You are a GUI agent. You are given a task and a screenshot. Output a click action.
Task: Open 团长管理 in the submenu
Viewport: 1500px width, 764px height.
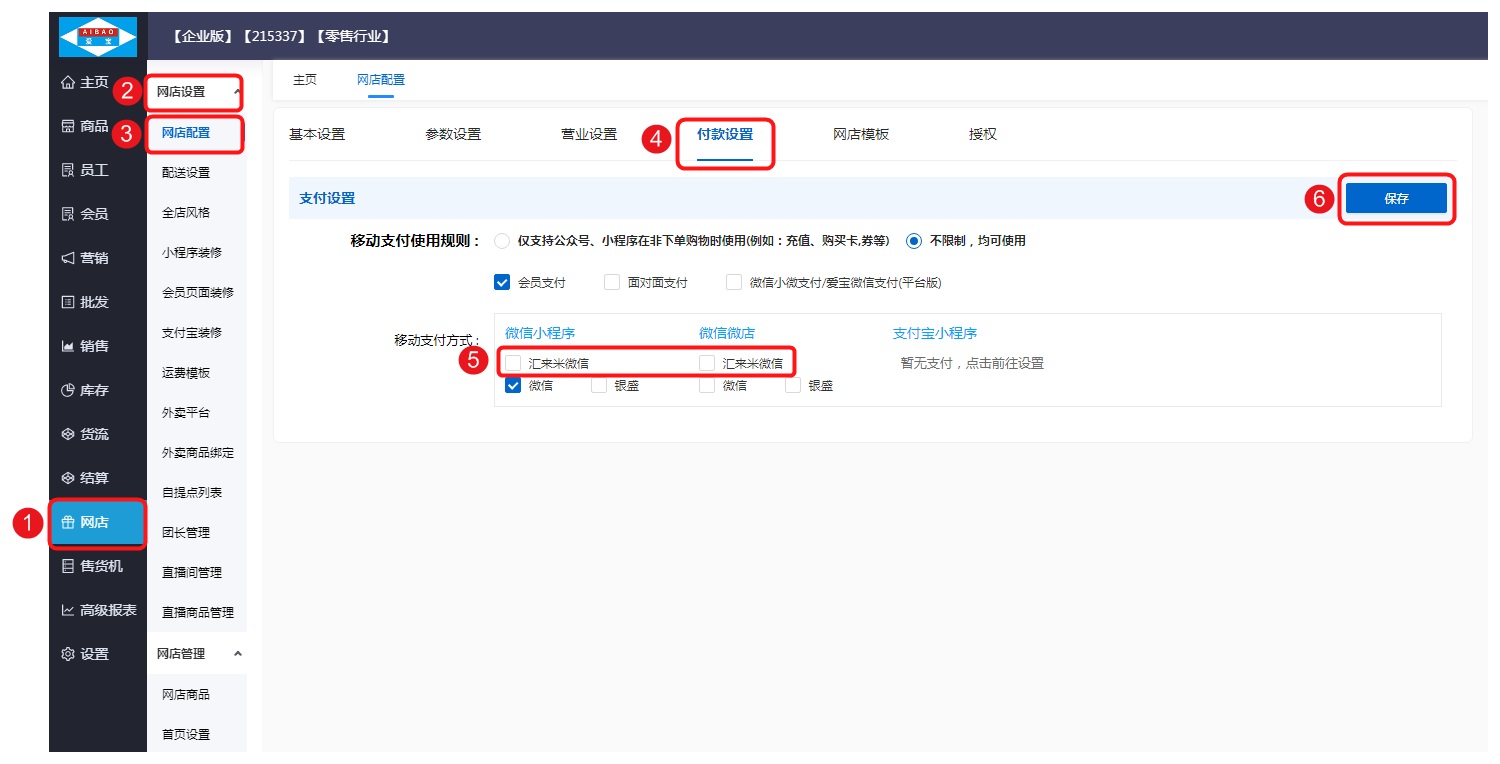point(186,532)
